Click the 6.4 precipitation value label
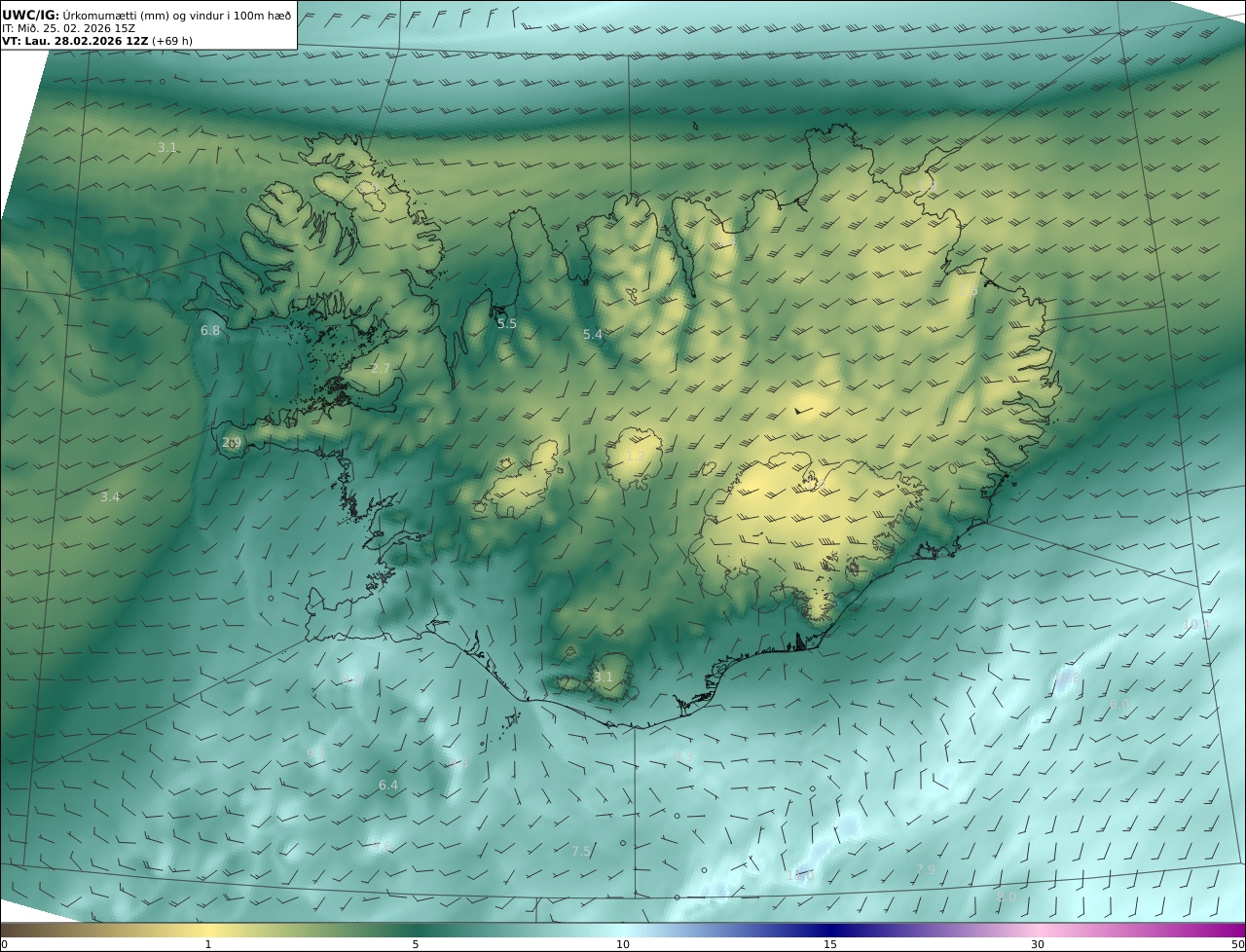The height and width of the screenshot is (952, 1246). (x=388, y=786)
